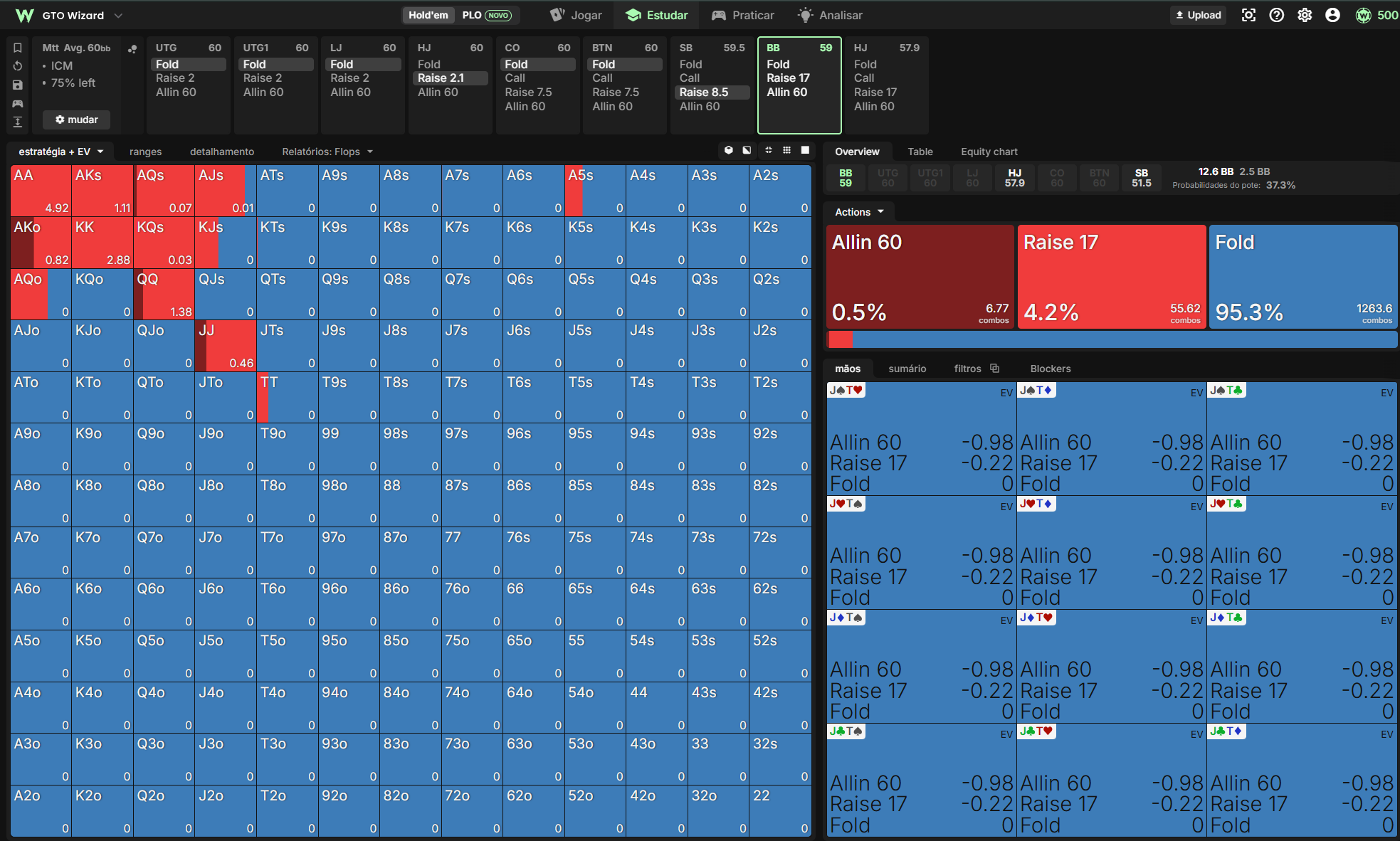Image resolution: width=1400 pixels, height=841 pixels.
Task: Select the KK cell in the hand matrix
Action: 102,243
